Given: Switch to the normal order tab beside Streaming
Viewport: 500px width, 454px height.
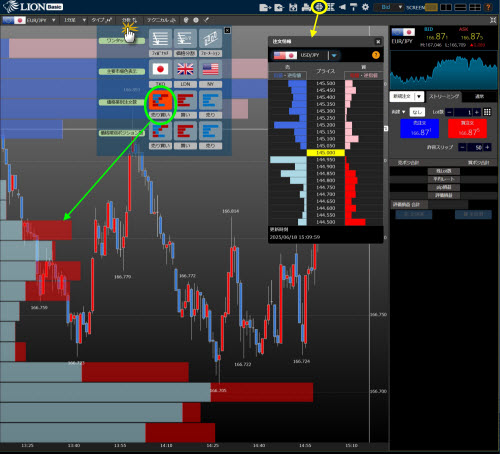Looking at the screenshot, I should tap(479, 96).
